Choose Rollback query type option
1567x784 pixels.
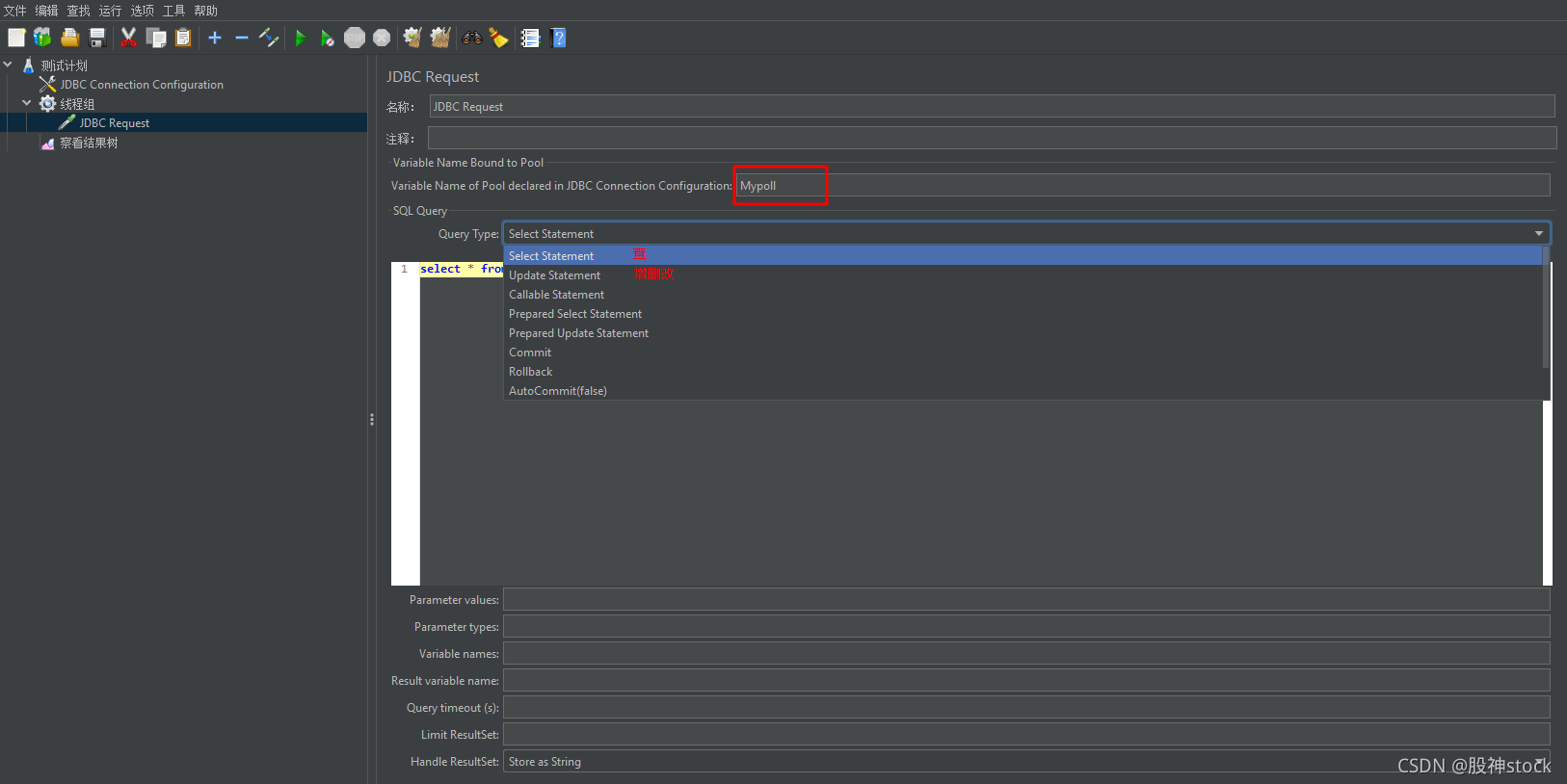click(x=1023, y=371)
